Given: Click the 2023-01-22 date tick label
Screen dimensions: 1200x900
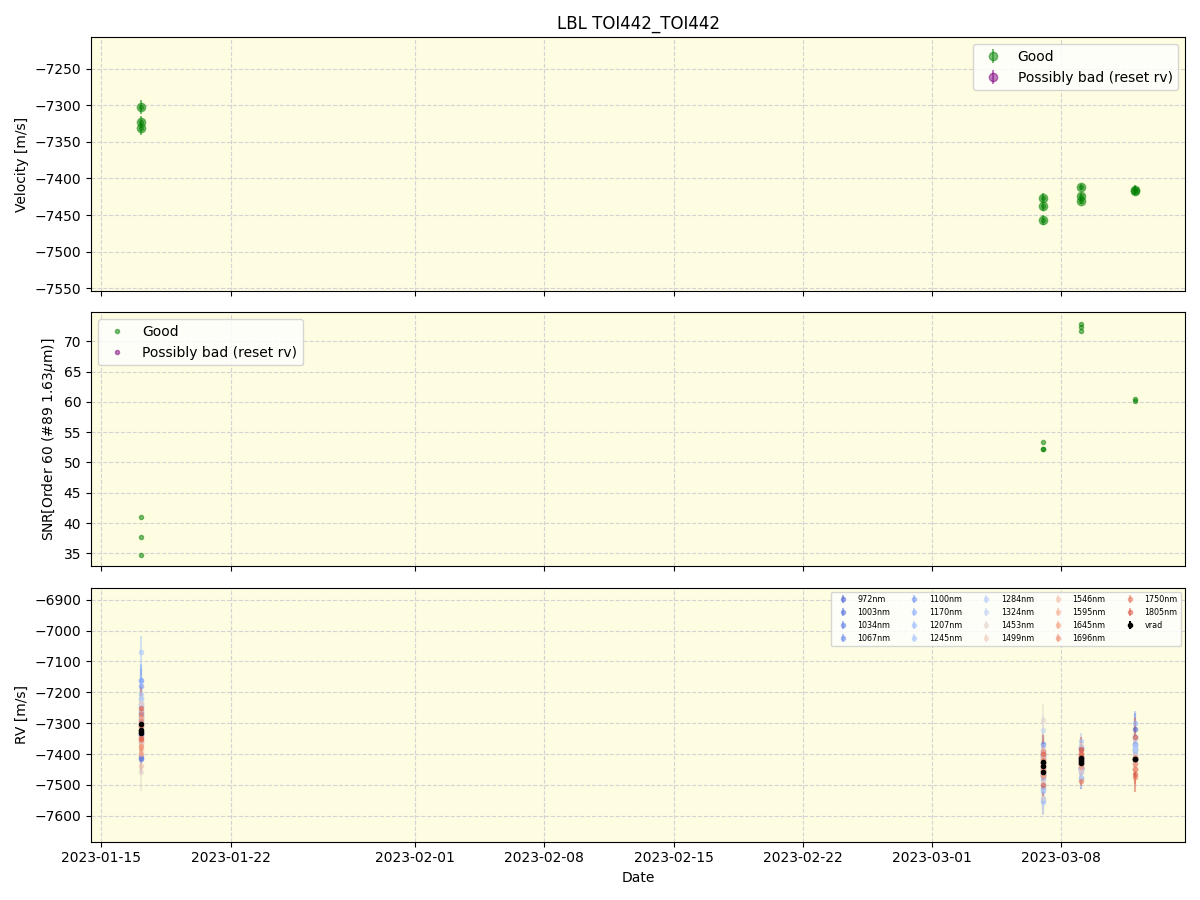Looking at the screenshot, I should tap(231, 857).
